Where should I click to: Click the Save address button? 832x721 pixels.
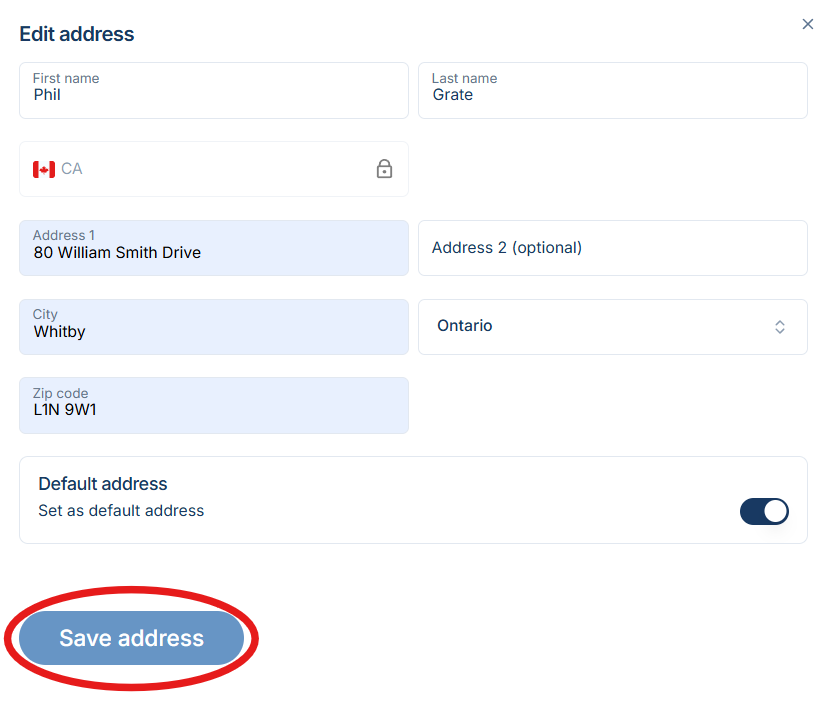(130, 637)
